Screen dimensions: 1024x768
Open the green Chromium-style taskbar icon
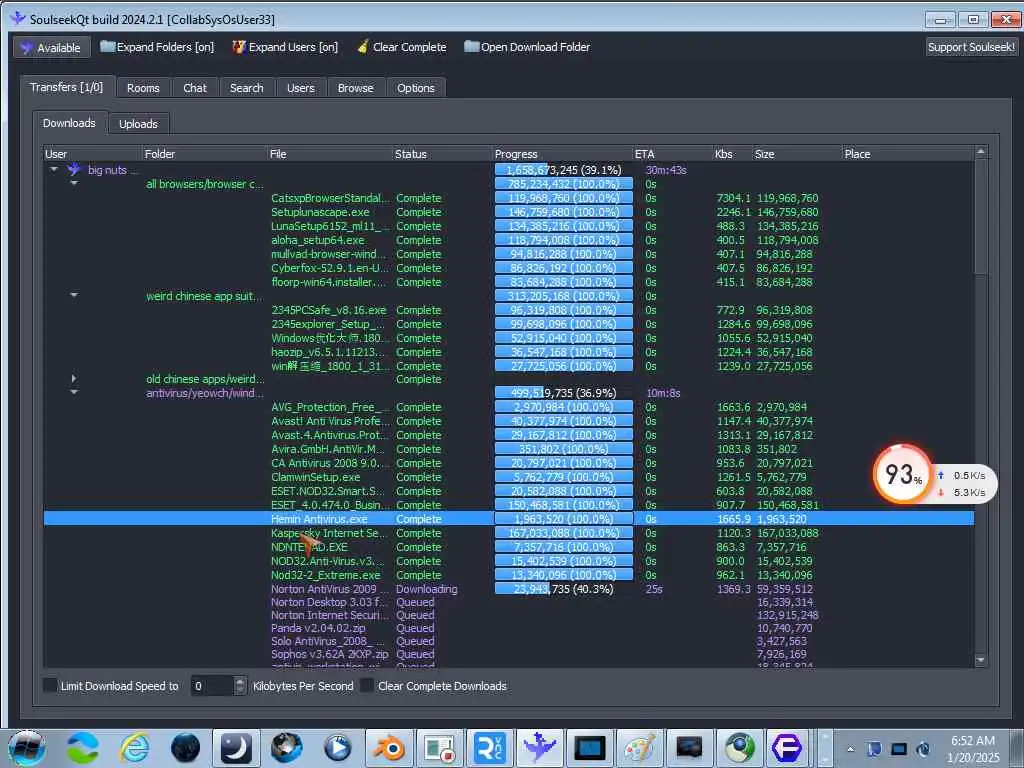point(738,748)
